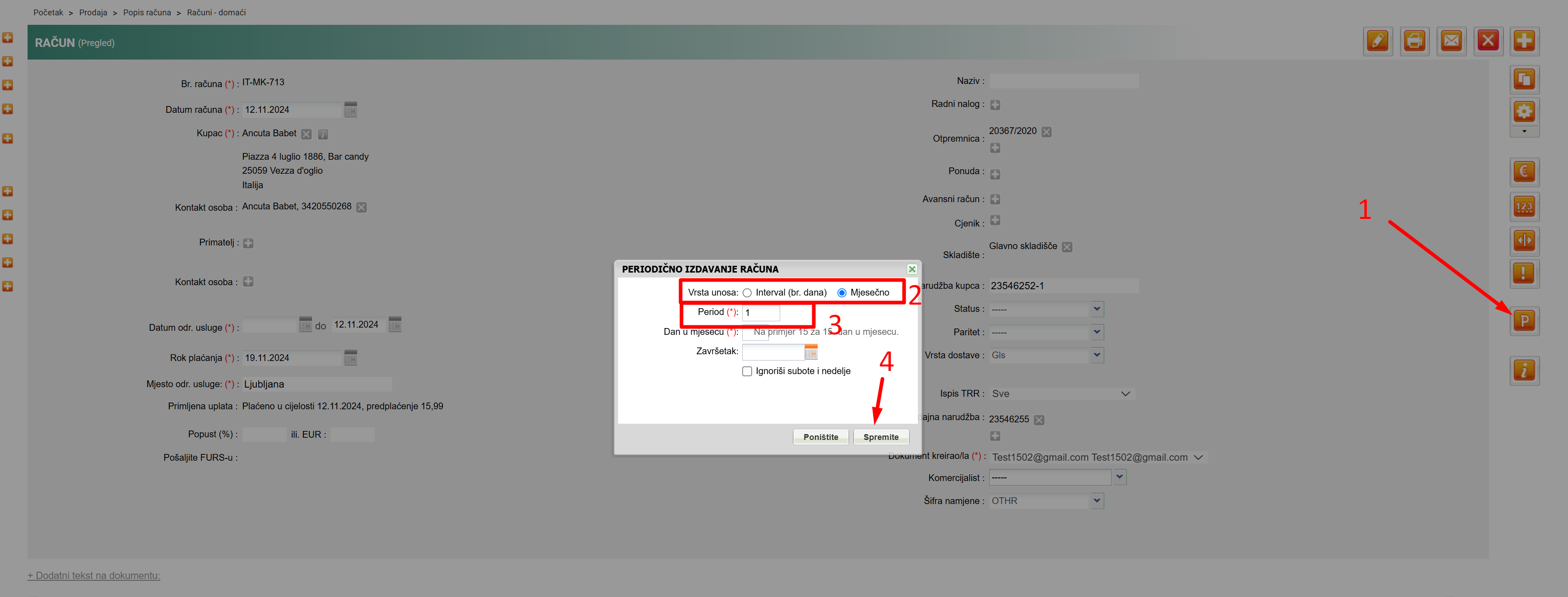Screen dimensions: 1568x597
Task: Select the Interval (br. dana) radio option
Action: (747, 293)
